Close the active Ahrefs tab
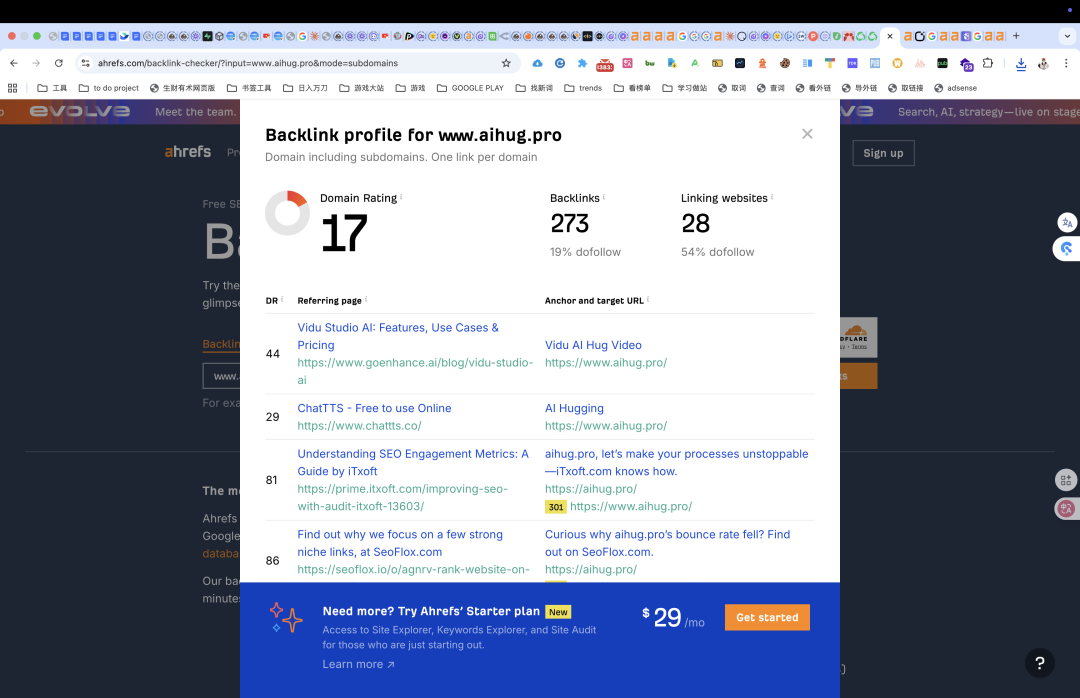1080x698 pixels. pyautogui.click(x=890, y=36)
